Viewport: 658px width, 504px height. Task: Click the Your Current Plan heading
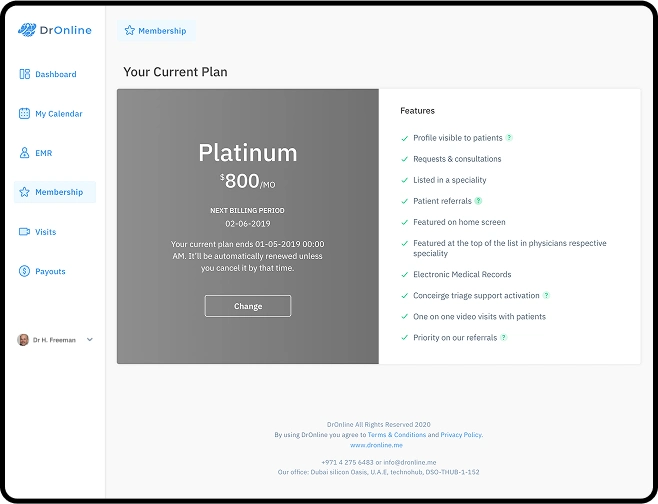[x=175, y=72]
